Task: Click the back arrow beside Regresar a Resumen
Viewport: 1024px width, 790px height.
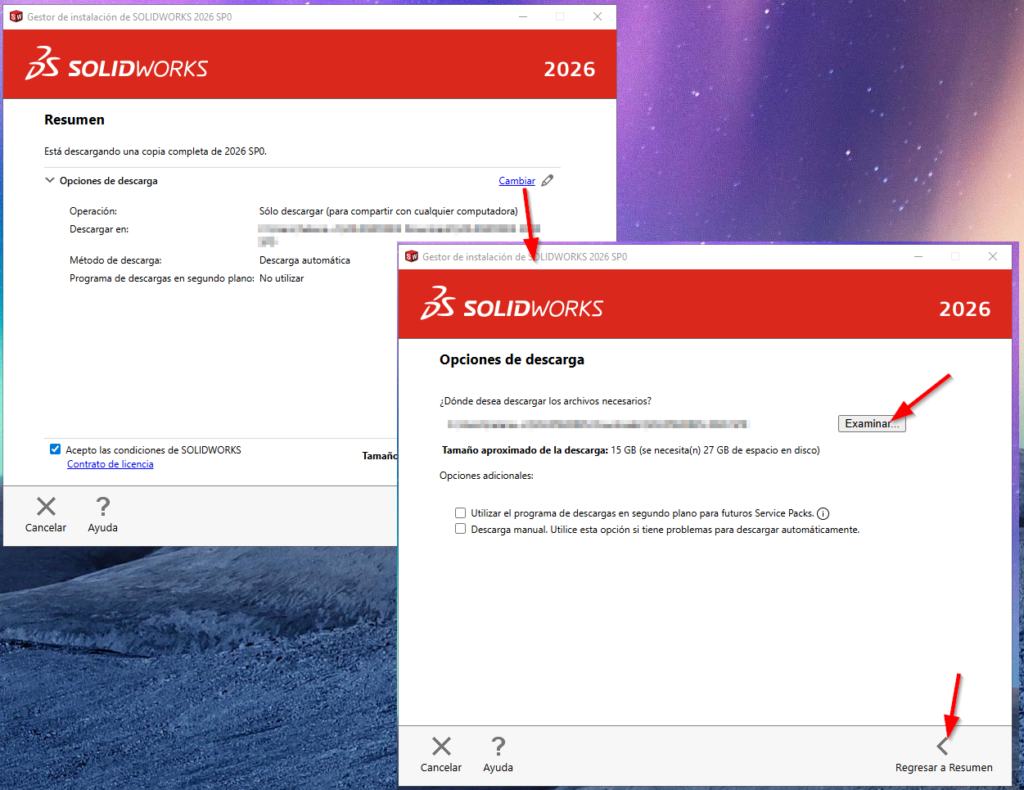Action: coord(941,745)
